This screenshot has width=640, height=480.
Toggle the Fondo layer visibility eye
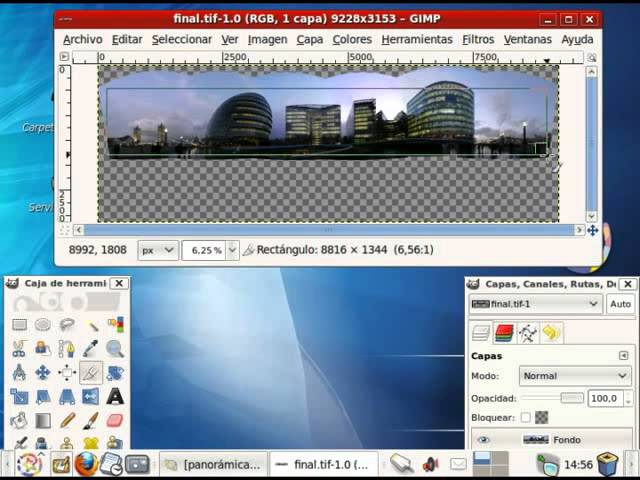(x=483, y=440)
